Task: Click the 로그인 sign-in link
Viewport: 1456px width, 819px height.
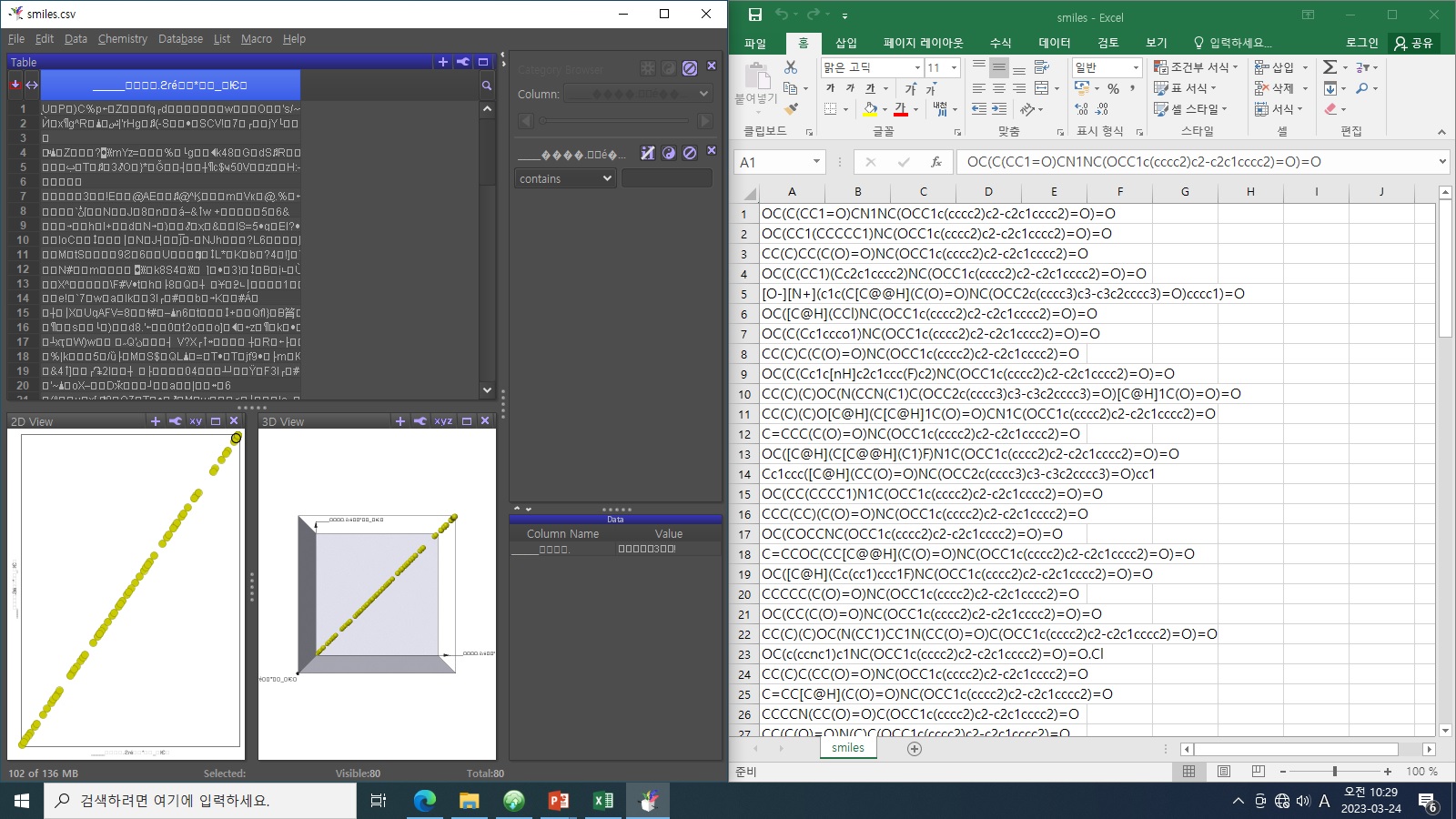Action: click(x=1361, y=43)
